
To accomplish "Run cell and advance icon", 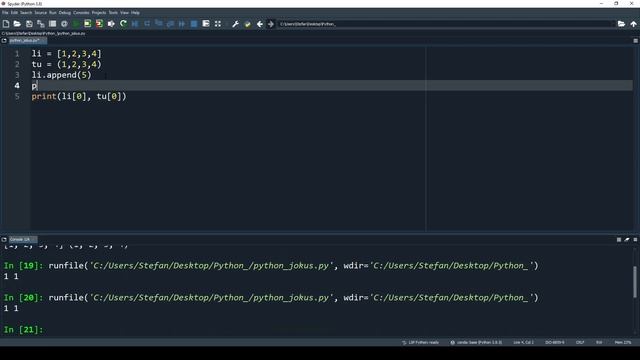I will 99,24.
